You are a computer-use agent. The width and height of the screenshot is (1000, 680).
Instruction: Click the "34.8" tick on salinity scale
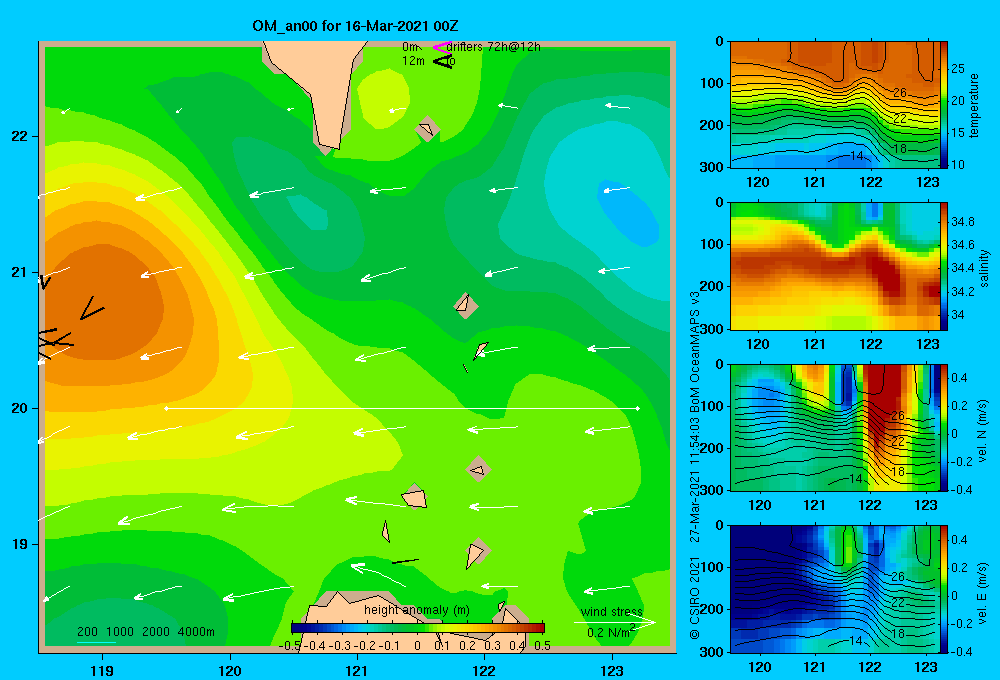tap(962, 222)
